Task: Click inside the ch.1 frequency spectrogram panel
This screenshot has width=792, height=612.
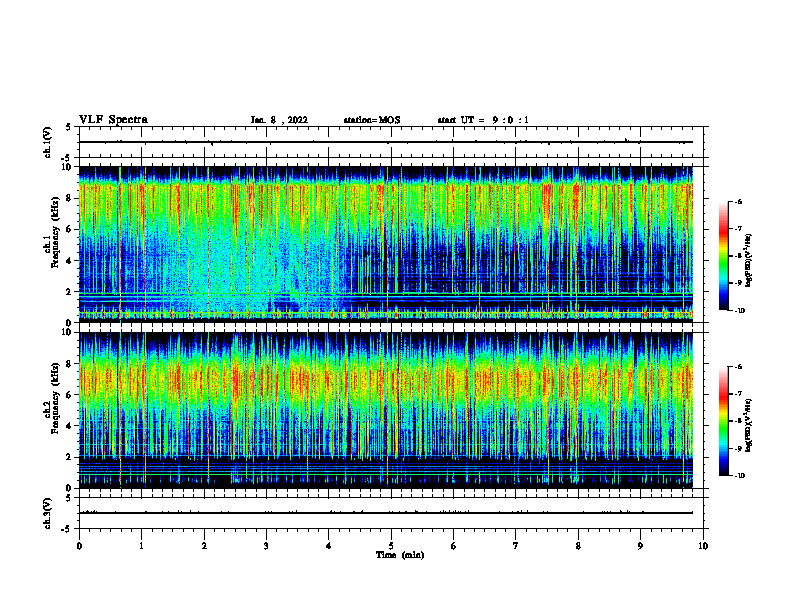Action: (386, 244)
